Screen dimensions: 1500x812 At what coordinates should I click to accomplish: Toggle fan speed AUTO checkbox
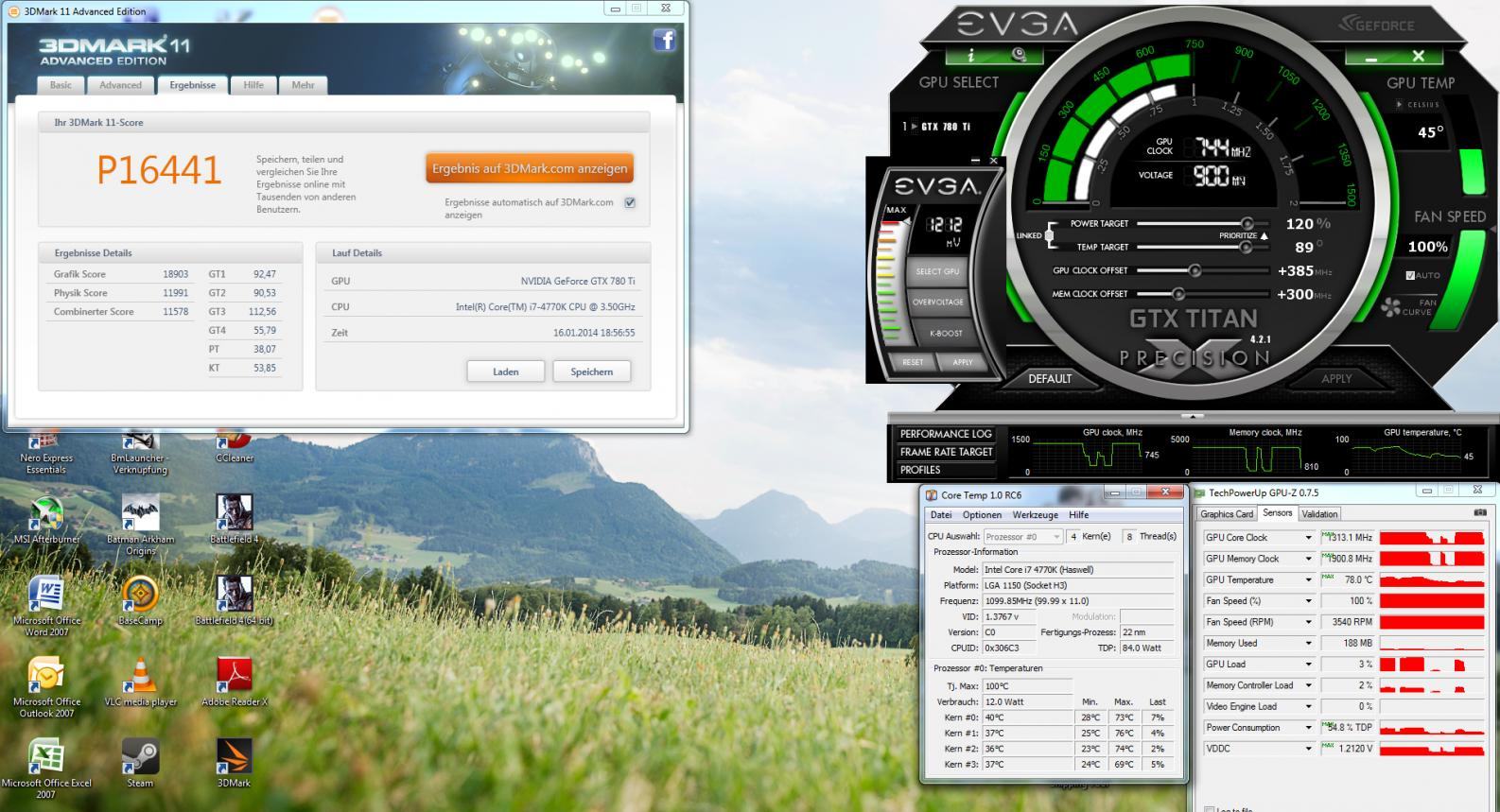coord(1411,275)
